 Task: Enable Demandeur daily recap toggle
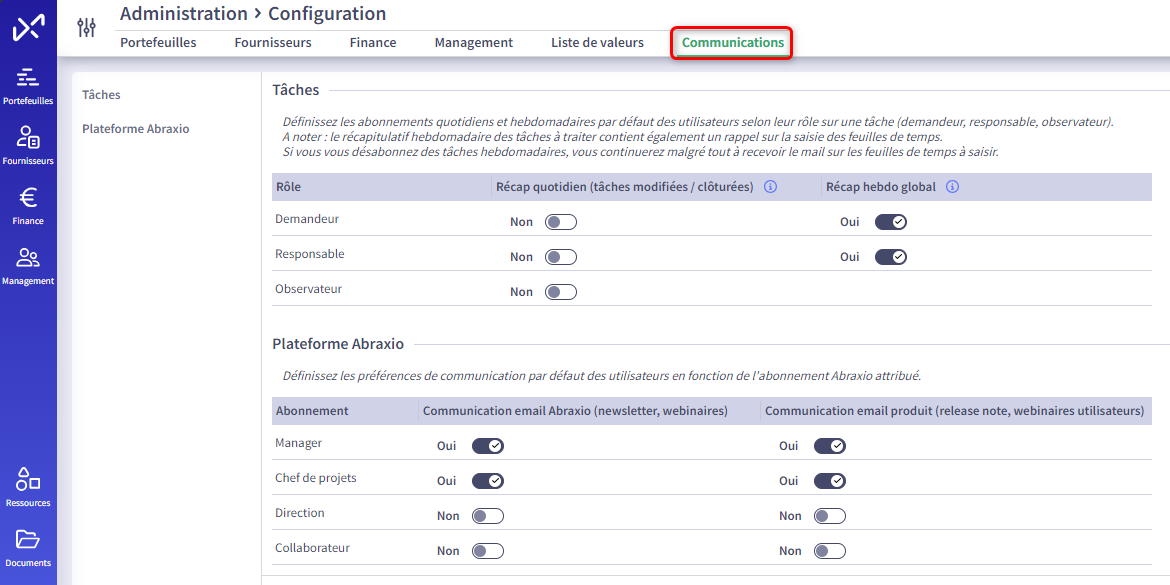(x=560, y=222)
